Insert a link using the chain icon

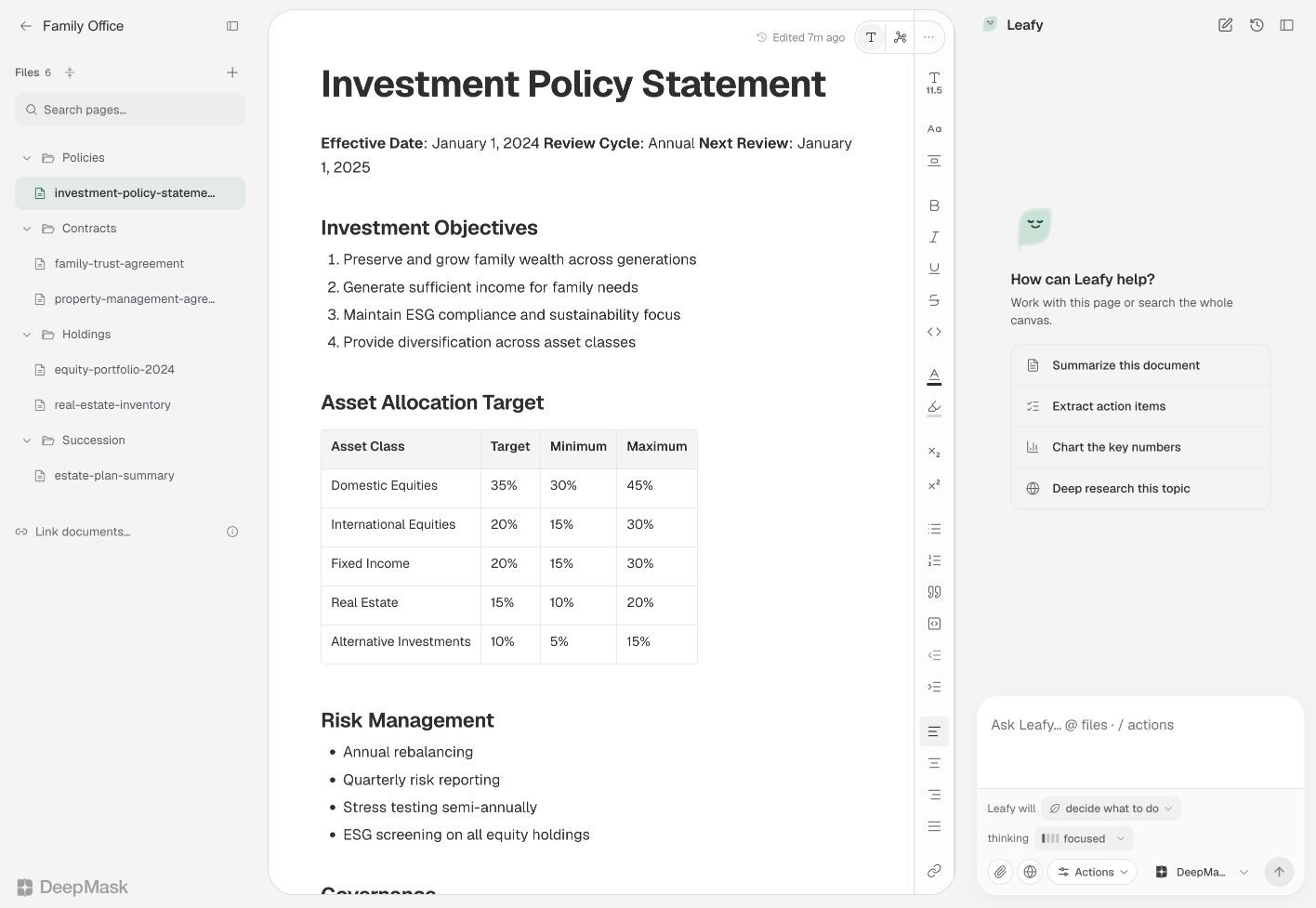tap(934, 871)
